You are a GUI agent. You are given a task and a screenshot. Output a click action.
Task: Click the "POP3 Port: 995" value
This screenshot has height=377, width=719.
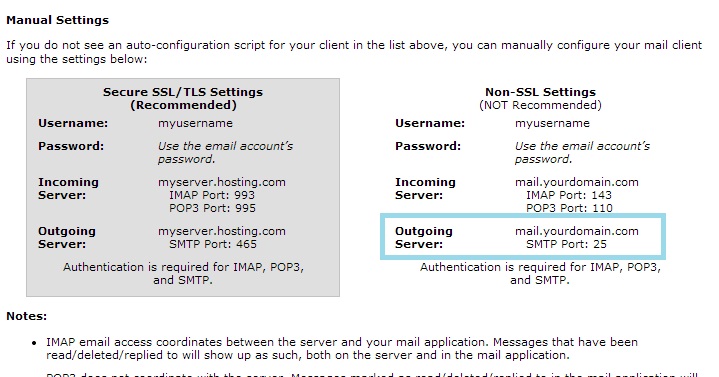point(212,208)
